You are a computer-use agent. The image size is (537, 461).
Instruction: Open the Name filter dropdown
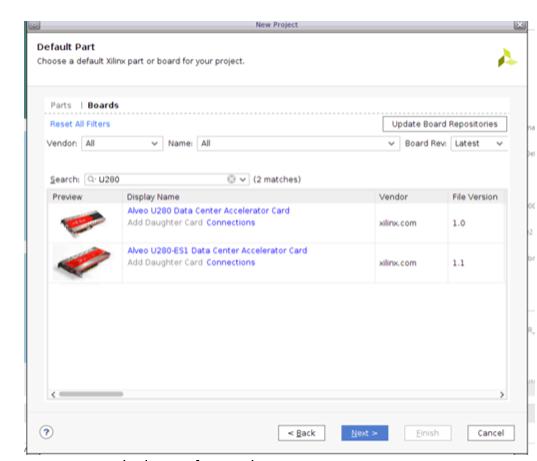point(298,144)
